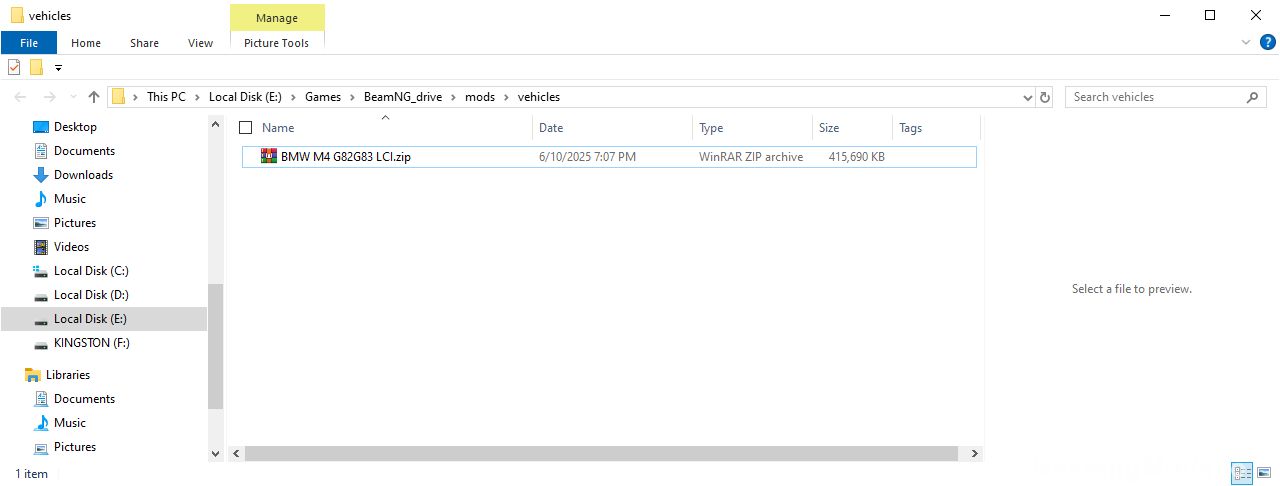Open address bar history dropdown
The image size is (1280, 486).
1028,97
